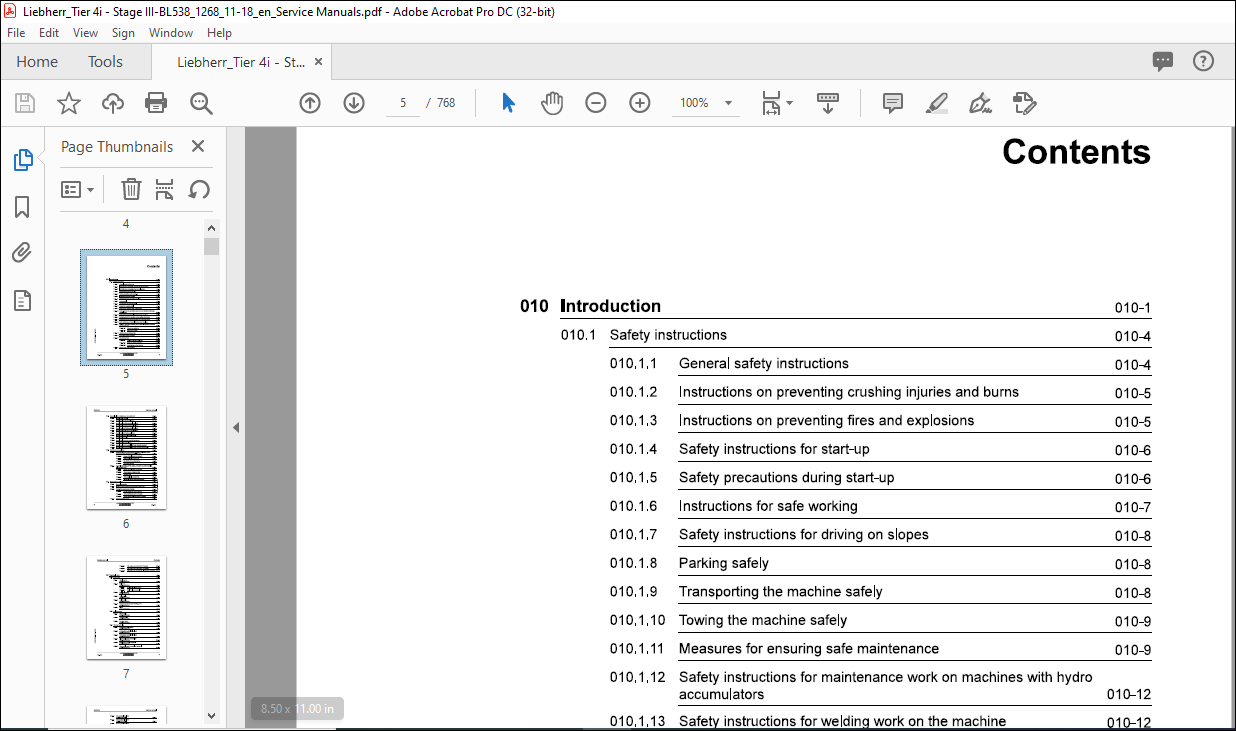The image size is (1236, 731).
Task: Rotate pages with the rotate icon
Action: (199, 189)
